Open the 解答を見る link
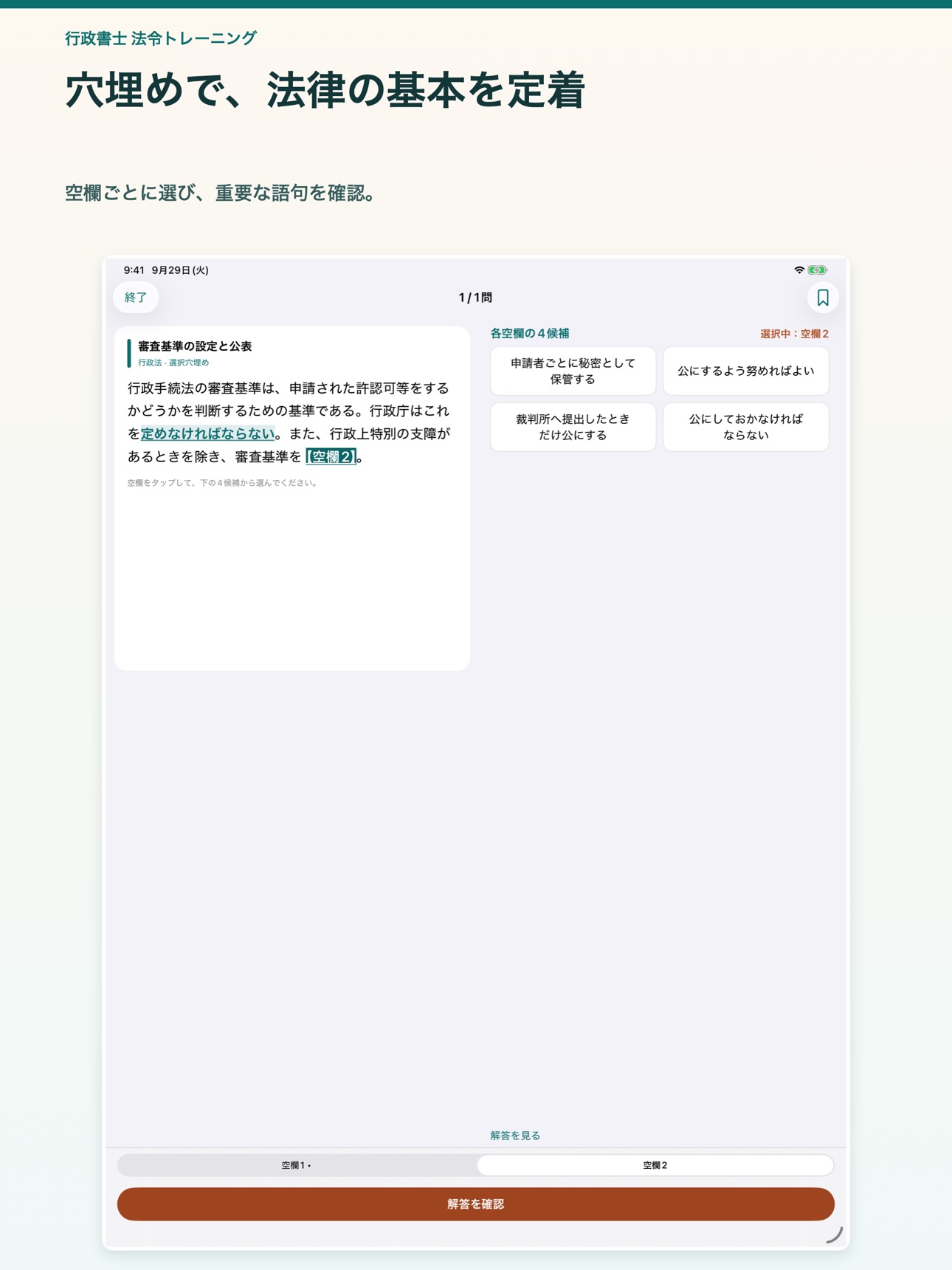This screenshot has width=952, height=1270. coord(515,1136)
